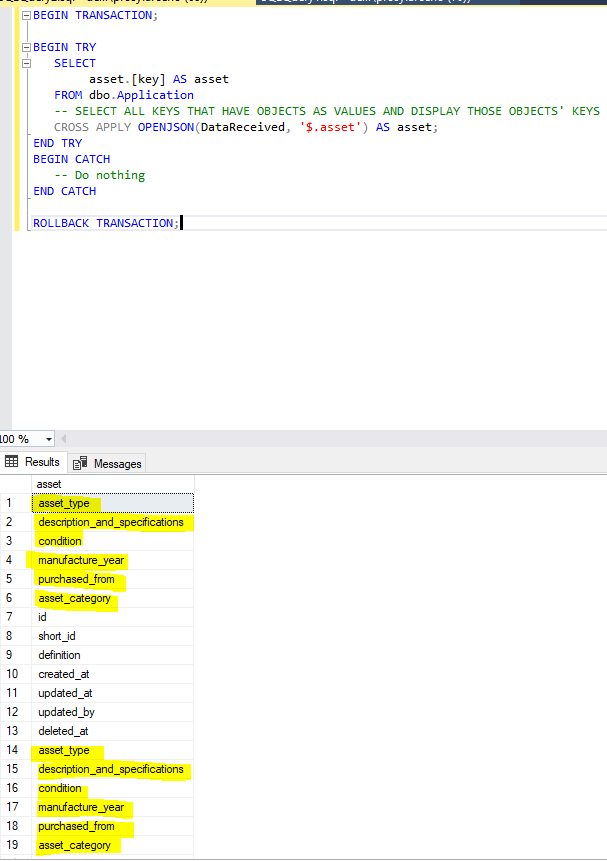
Task: Select description_and_specifications cell in row 15
Action: [x=113, y=769]
